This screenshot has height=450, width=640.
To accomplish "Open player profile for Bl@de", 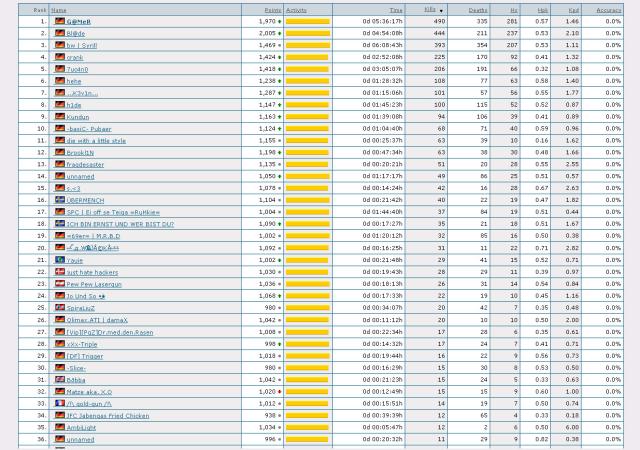I will (77, 33).
